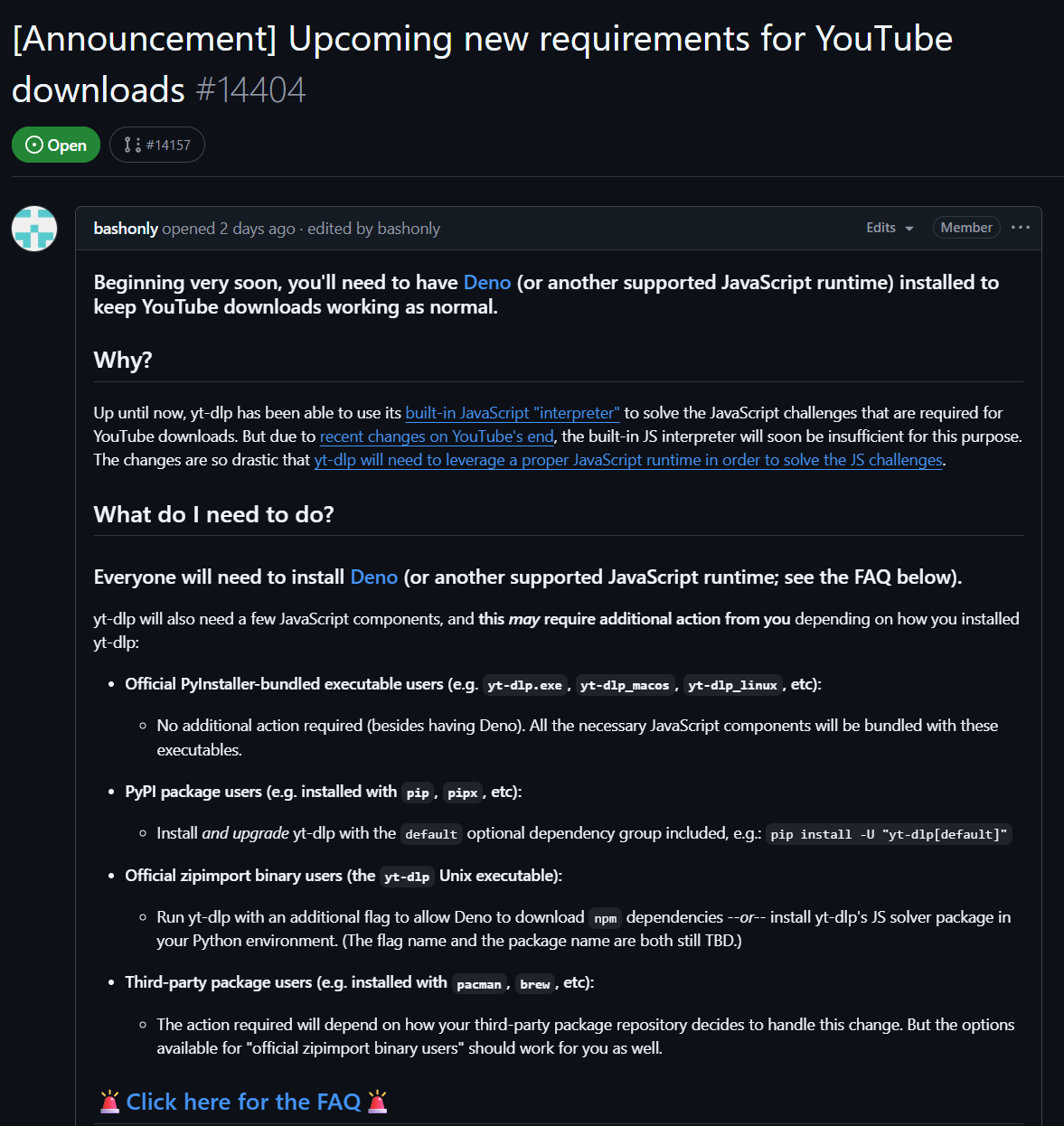
Task: Open bashonly's author profile link
Action: [126, 229]
